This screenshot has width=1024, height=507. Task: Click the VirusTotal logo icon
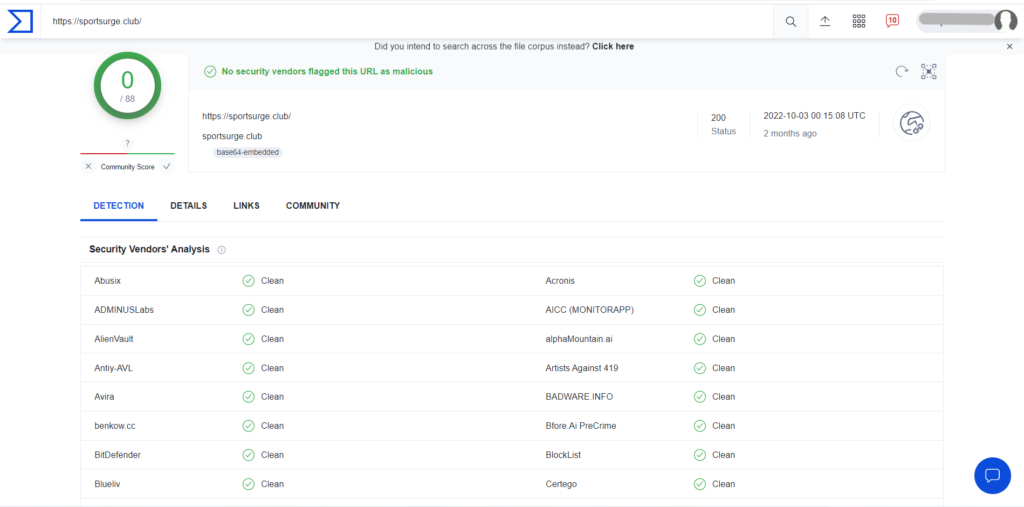(x=20, y=21)
